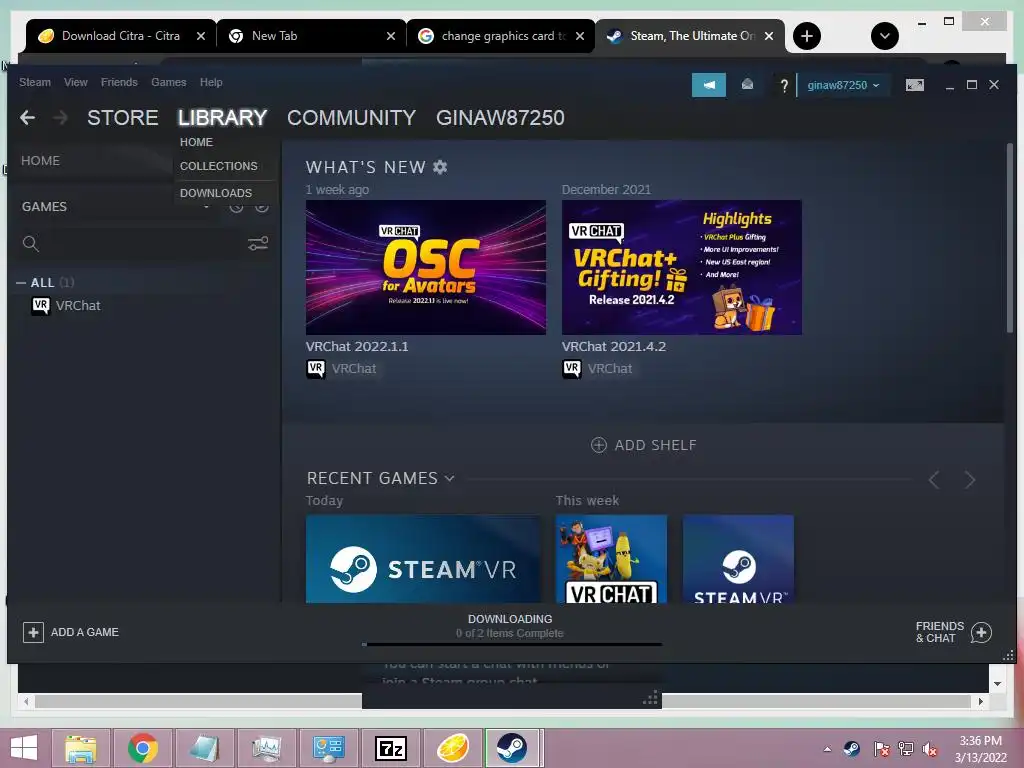This screenshot has width=1024, height=768.
Task: Select HOME in the Library dropdown
Action: coord(197,142)
